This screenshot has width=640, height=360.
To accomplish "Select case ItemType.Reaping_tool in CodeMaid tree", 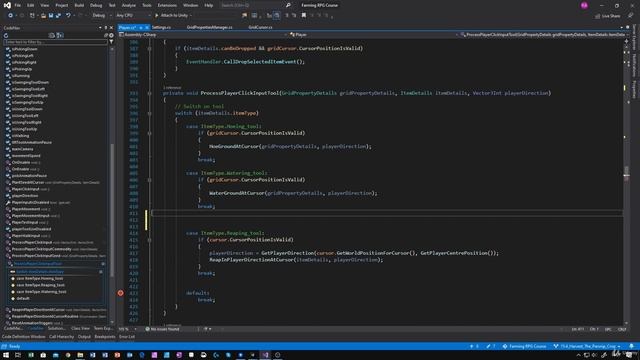I will point(40,285).
